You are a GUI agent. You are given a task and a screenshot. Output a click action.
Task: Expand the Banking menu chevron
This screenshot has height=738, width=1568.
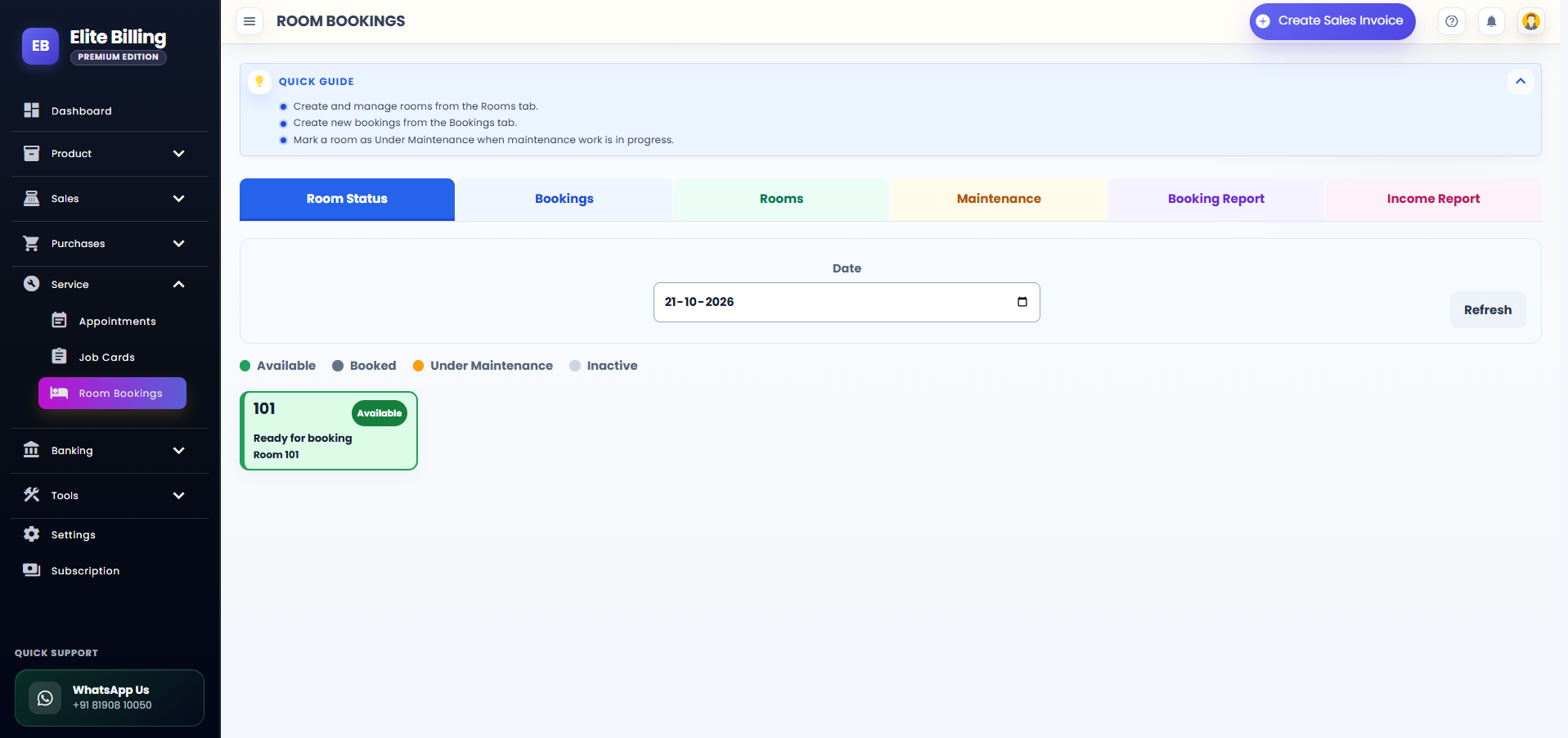pos(178,450)
